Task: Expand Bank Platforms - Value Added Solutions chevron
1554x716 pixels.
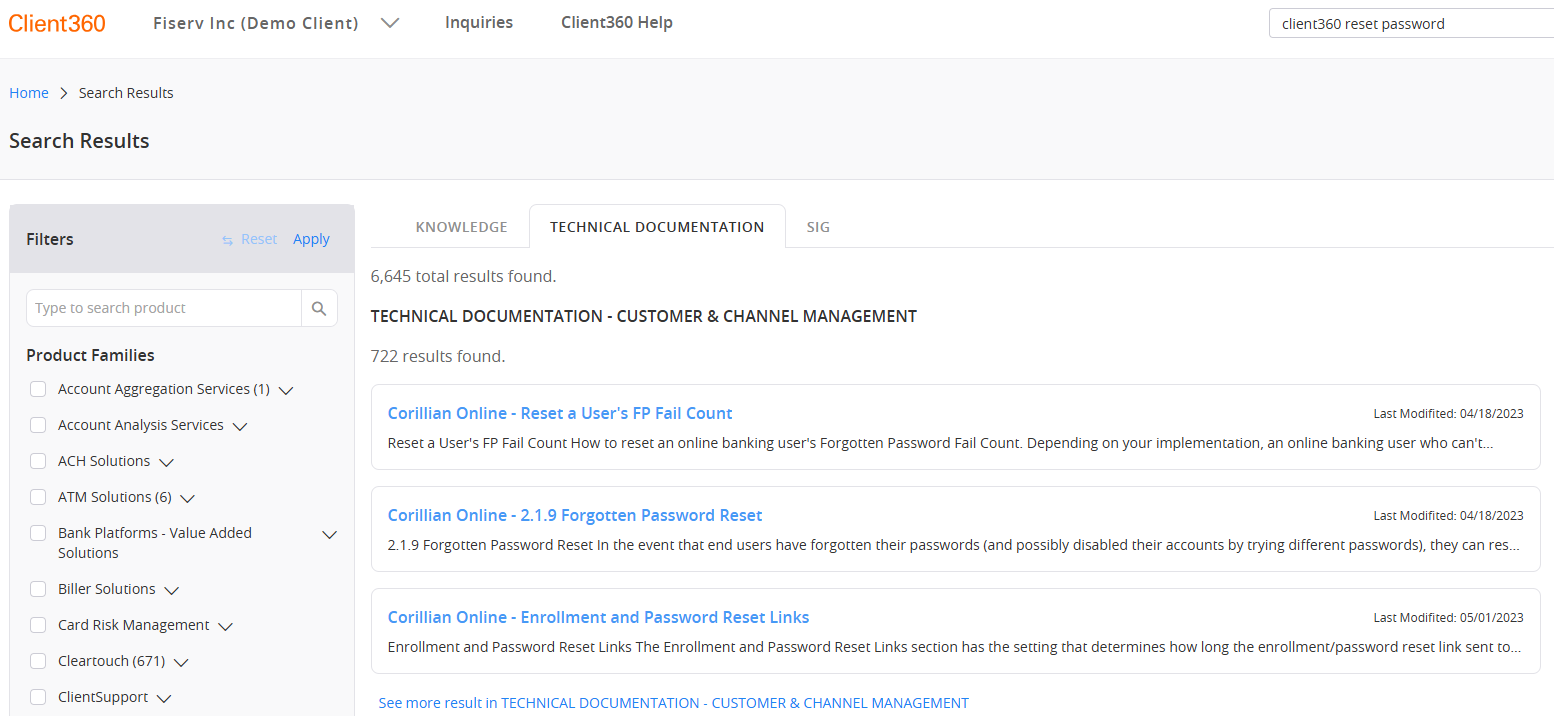Action: point(329,534)
